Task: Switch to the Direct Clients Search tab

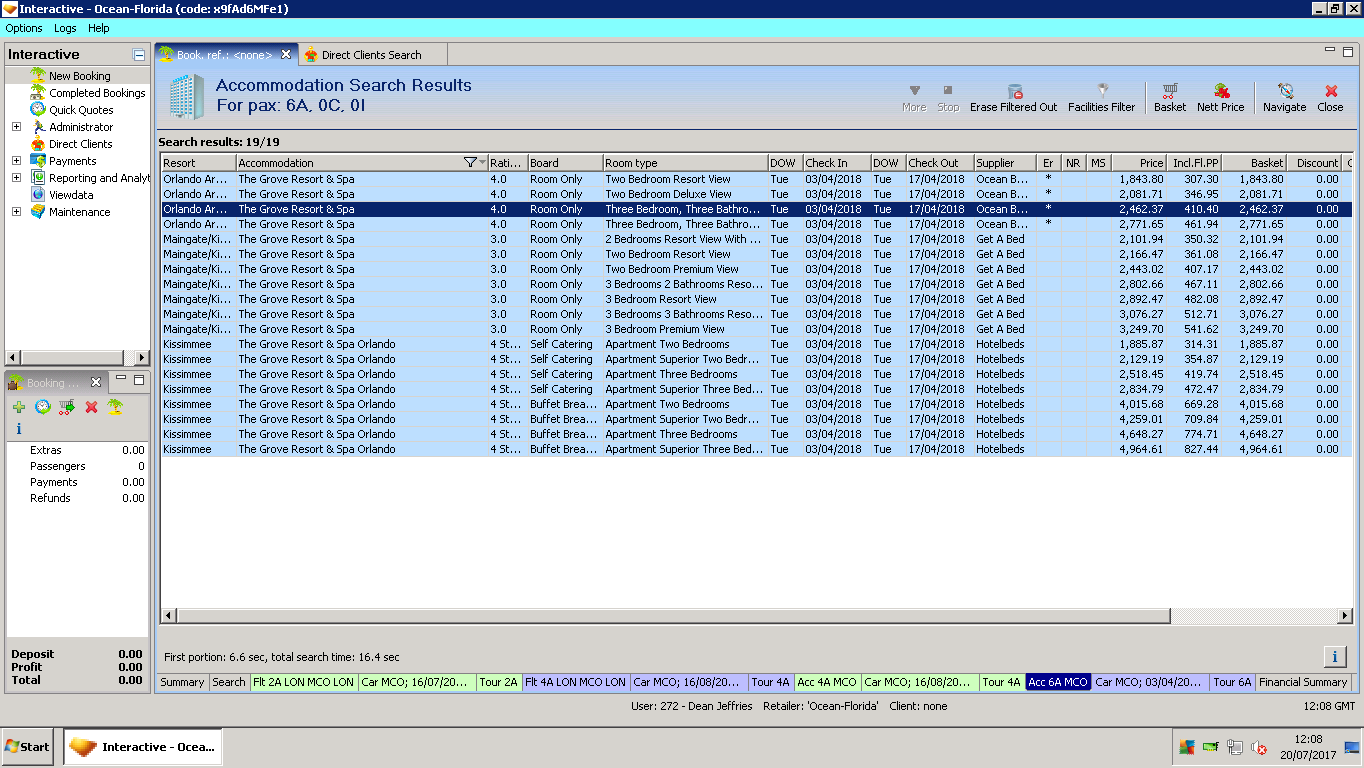Action: pos(371,55)
